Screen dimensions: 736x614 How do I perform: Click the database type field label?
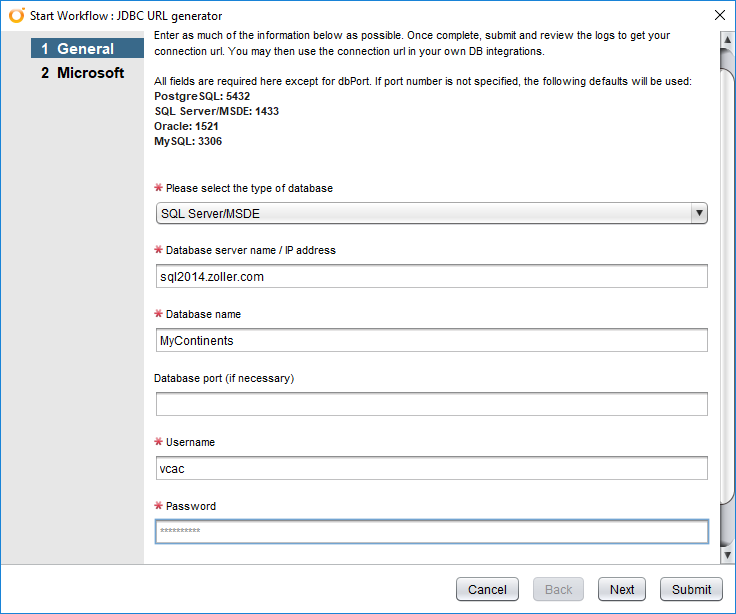[249, 188]
